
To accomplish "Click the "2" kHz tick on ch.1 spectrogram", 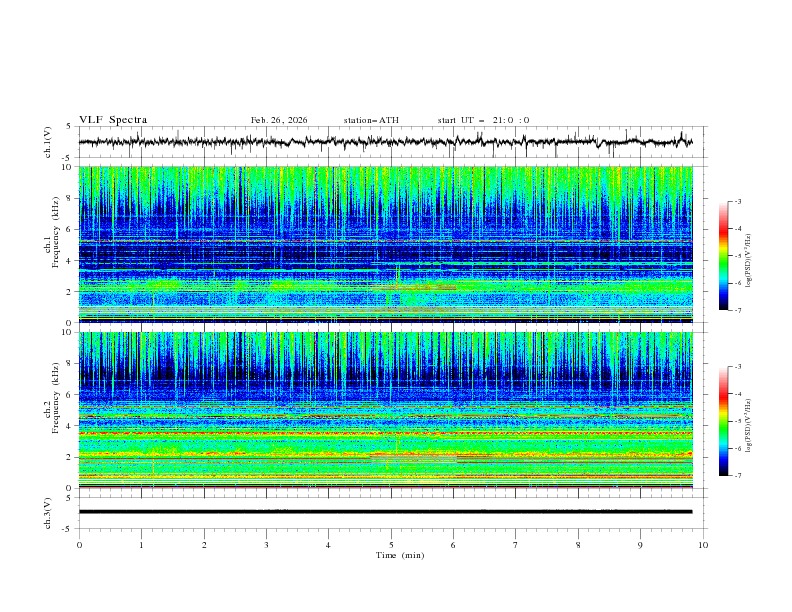I will pyautogui.click(x=70, y=291).
